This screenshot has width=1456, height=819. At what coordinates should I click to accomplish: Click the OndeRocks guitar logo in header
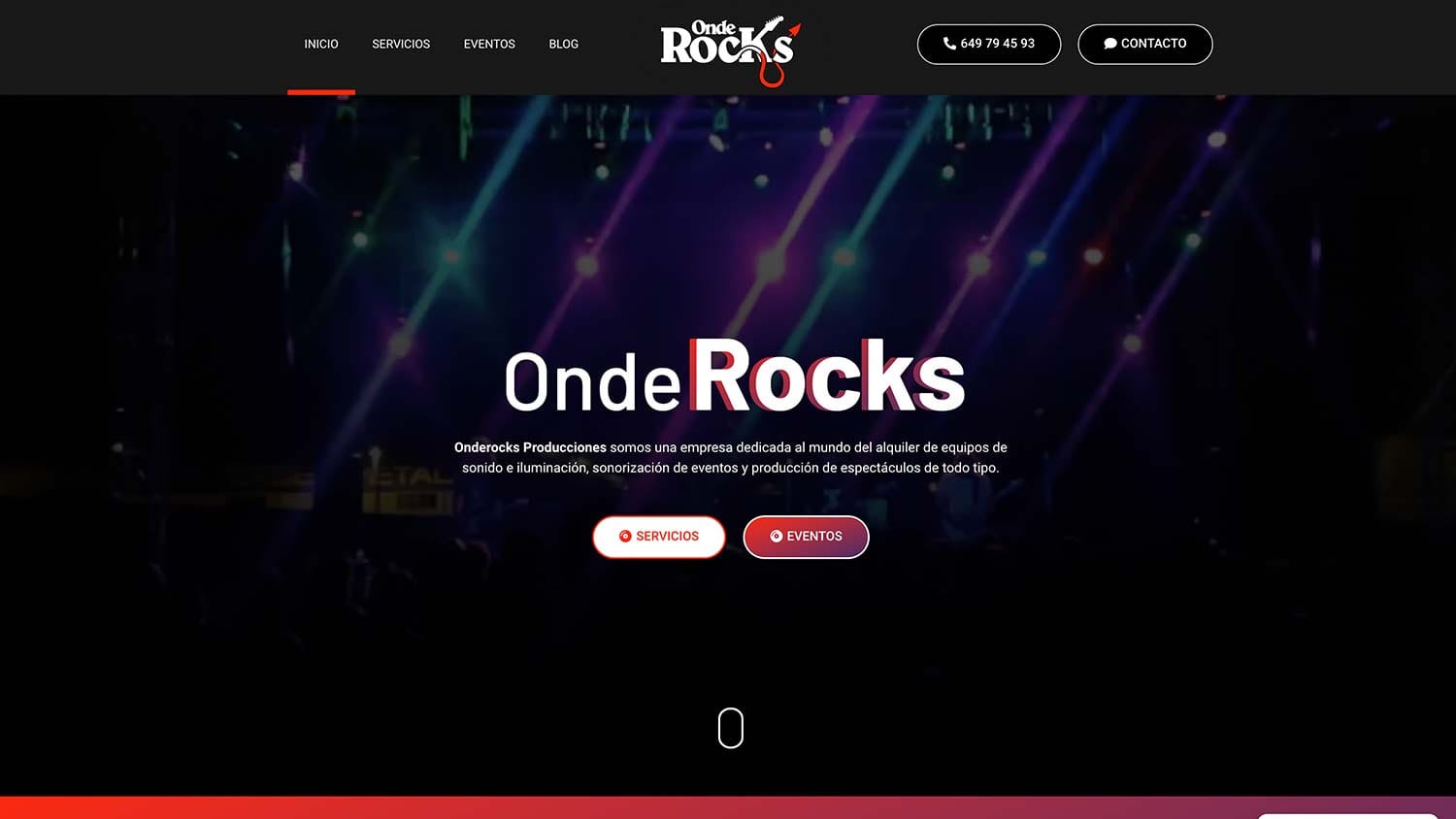pyautogui.click(x=730, y=51)
